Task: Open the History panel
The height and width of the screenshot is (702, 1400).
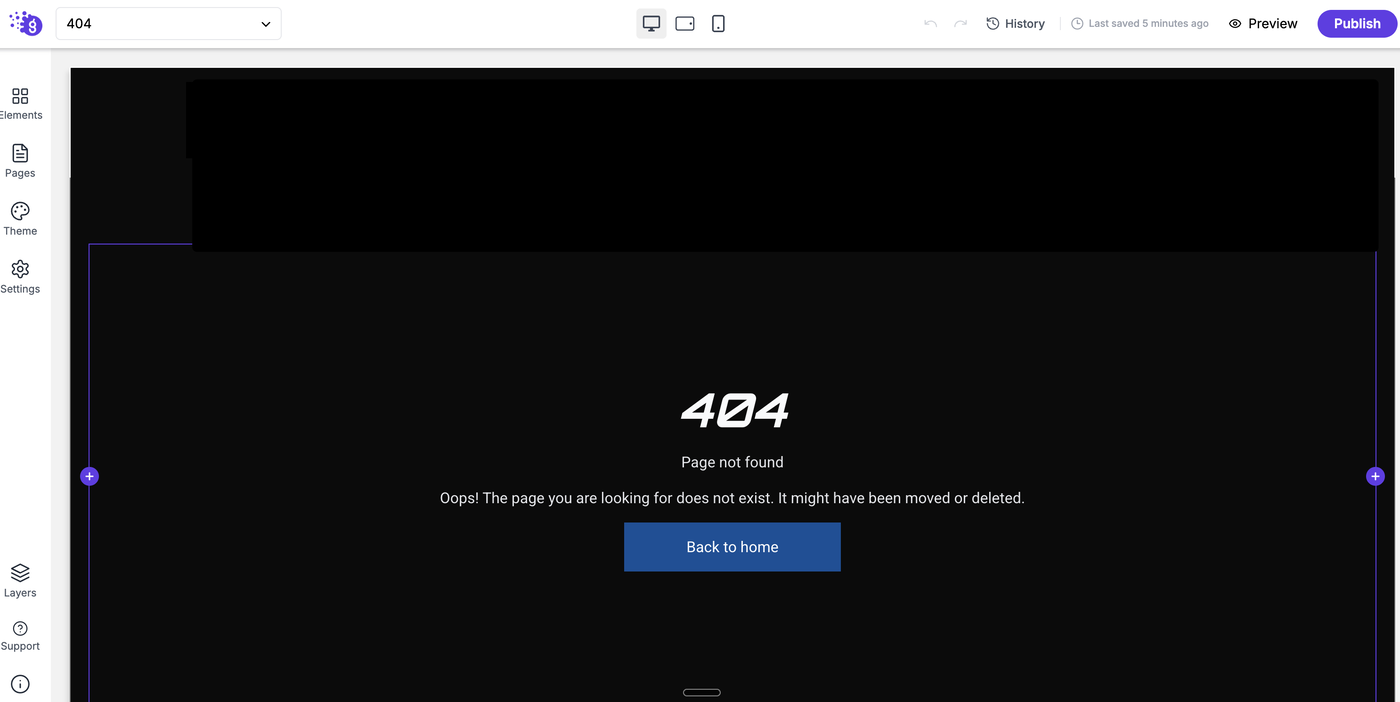Action: pyautogui.click(x=1015, y=23)
